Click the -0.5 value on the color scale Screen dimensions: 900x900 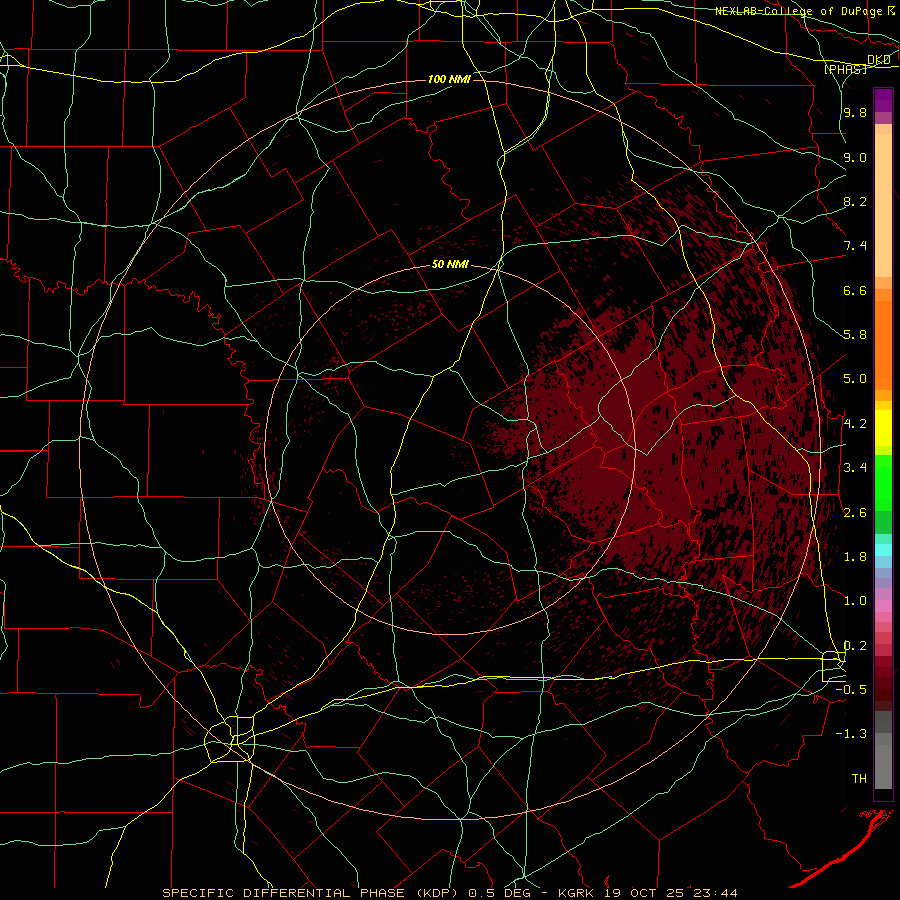(x=851, y=690)
